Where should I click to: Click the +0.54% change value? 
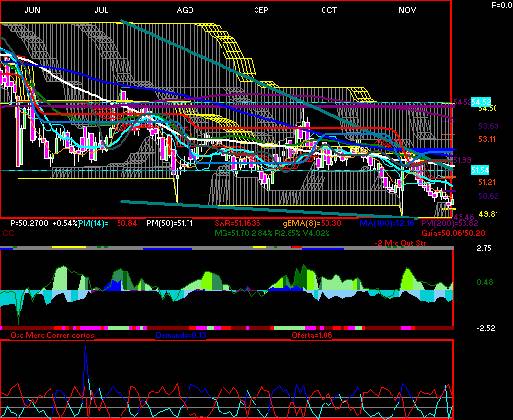point(65,223)
